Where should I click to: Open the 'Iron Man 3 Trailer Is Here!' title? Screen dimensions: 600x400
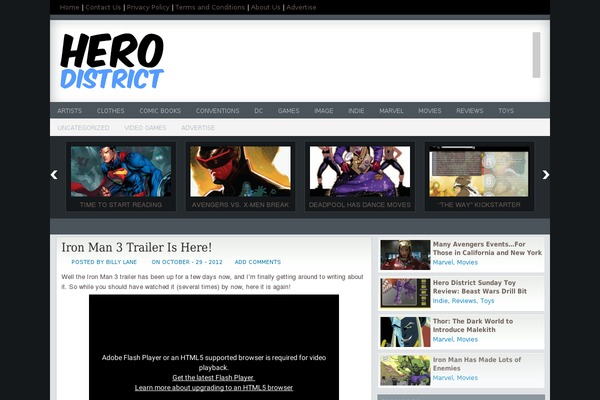pyautogui.click(x=137, y=247)
